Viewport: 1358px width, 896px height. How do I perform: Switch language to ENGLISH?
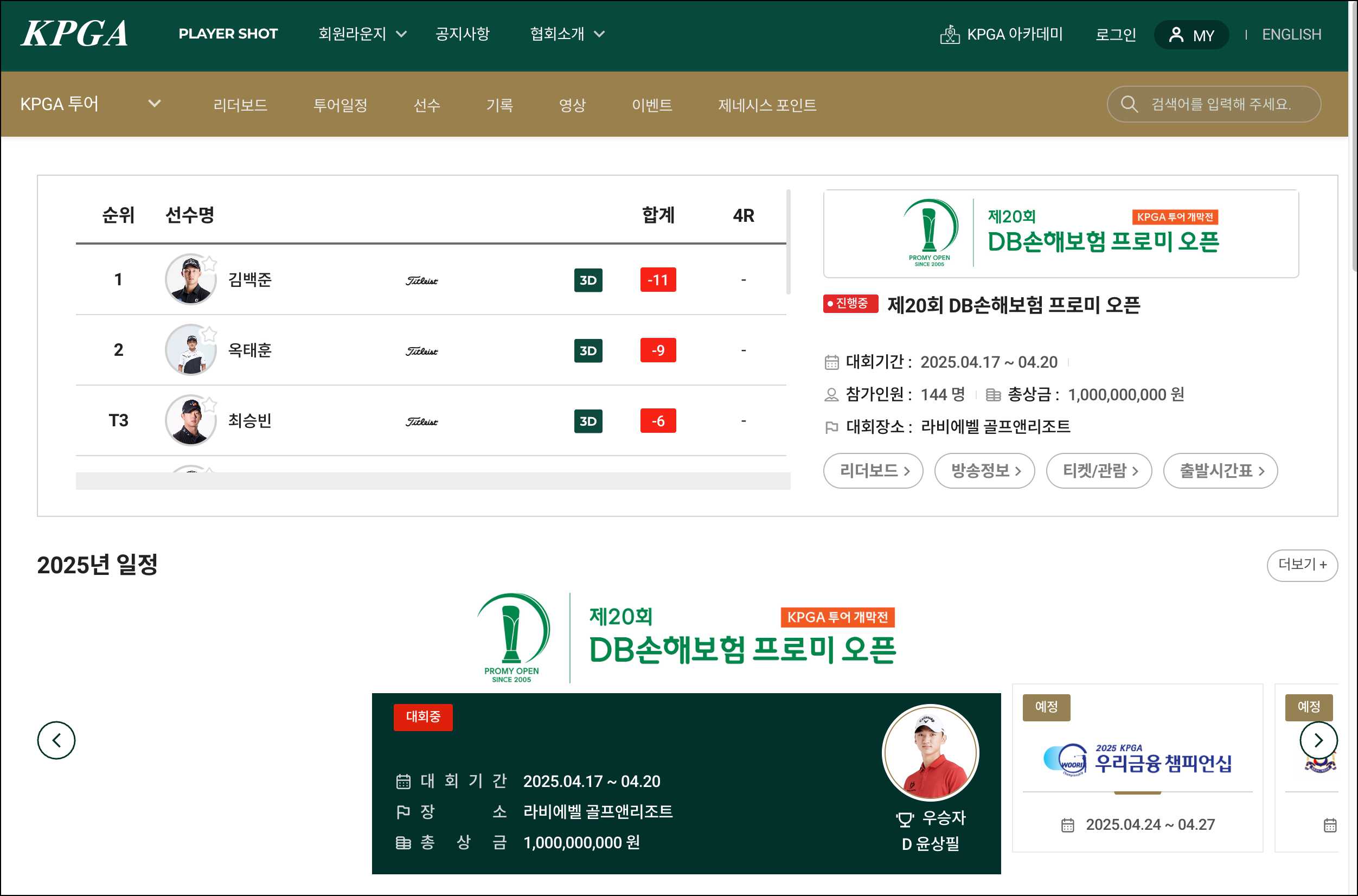[1291, 35]
